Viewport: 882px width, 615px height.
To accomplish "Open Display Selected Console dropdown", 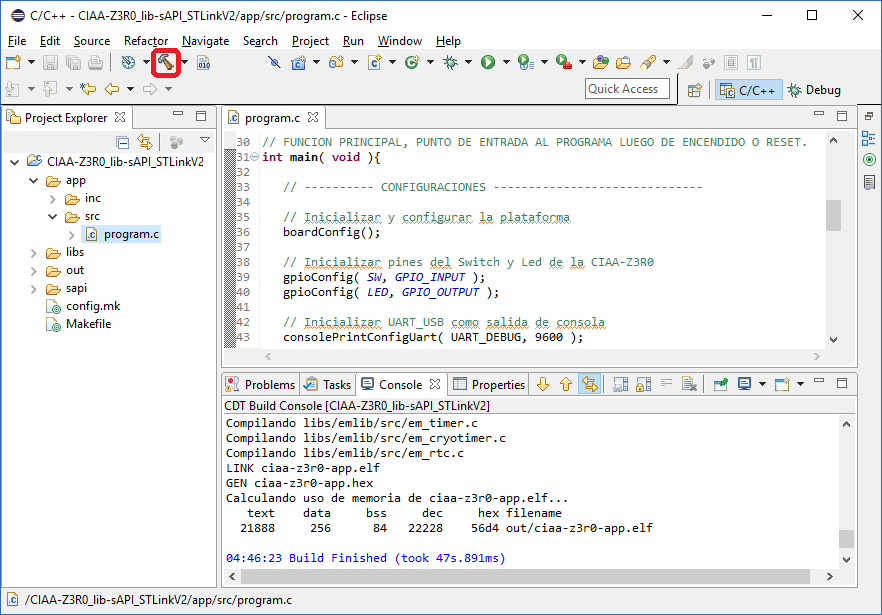I will [762, 384].
